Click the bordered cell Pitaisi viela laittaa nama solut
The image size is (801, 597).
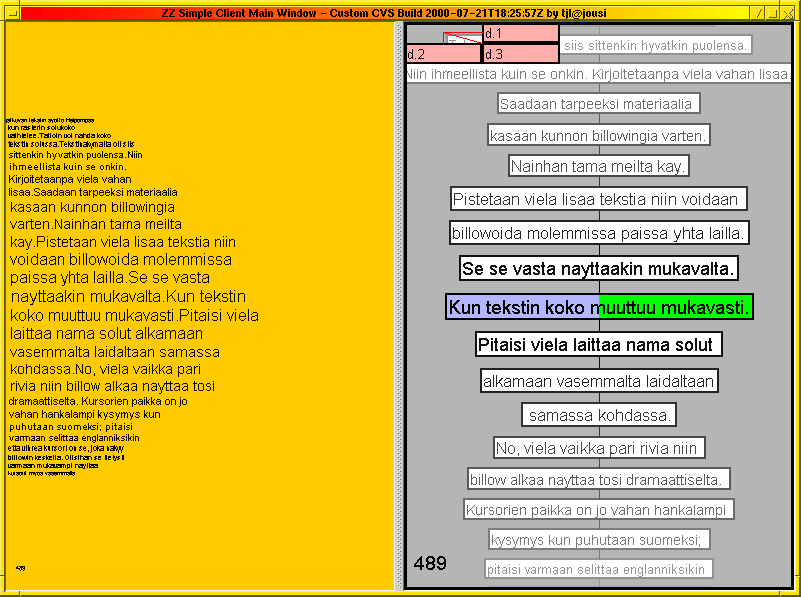click(597, 344)
